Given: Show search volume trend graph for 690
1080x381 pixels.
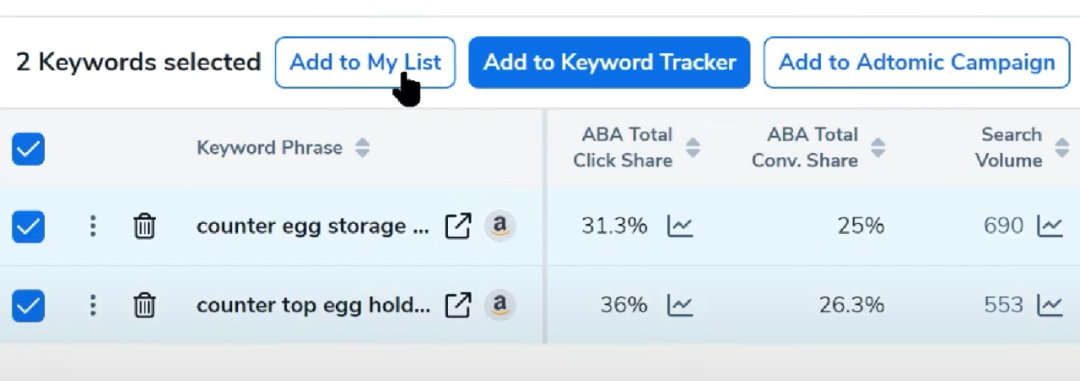Looking at the screenshot, I should click(1050, 226).
